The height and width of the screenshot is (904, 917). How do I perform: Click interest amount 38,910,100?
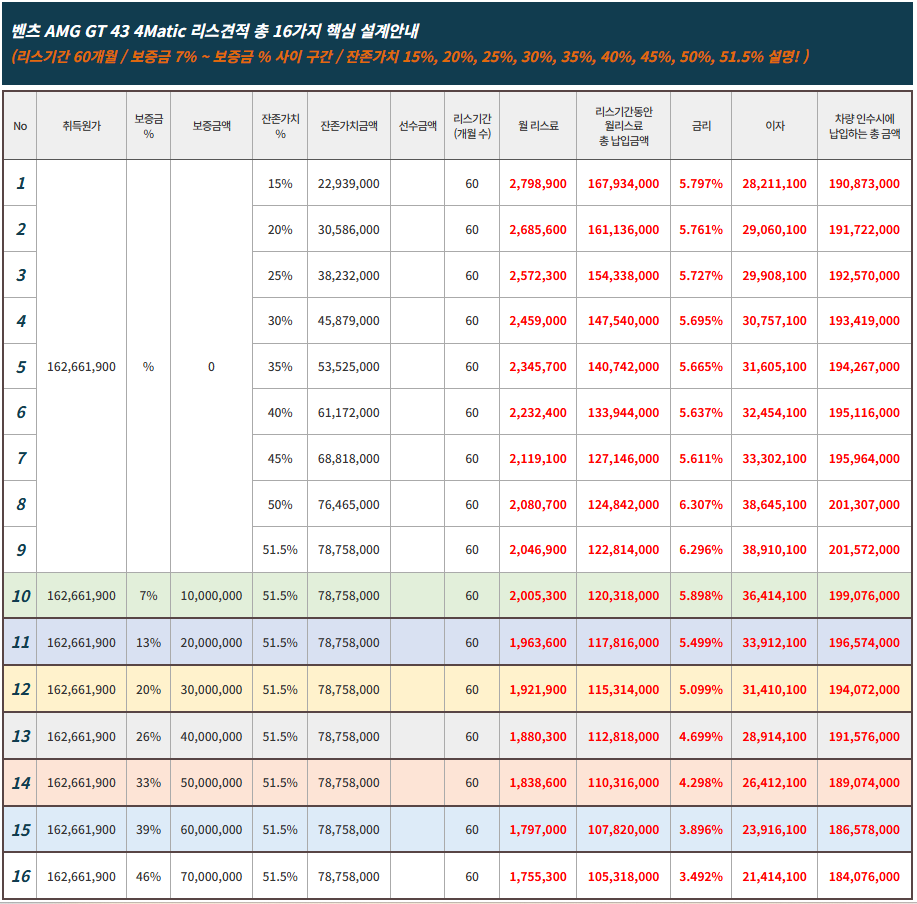(x=774, y=550)
